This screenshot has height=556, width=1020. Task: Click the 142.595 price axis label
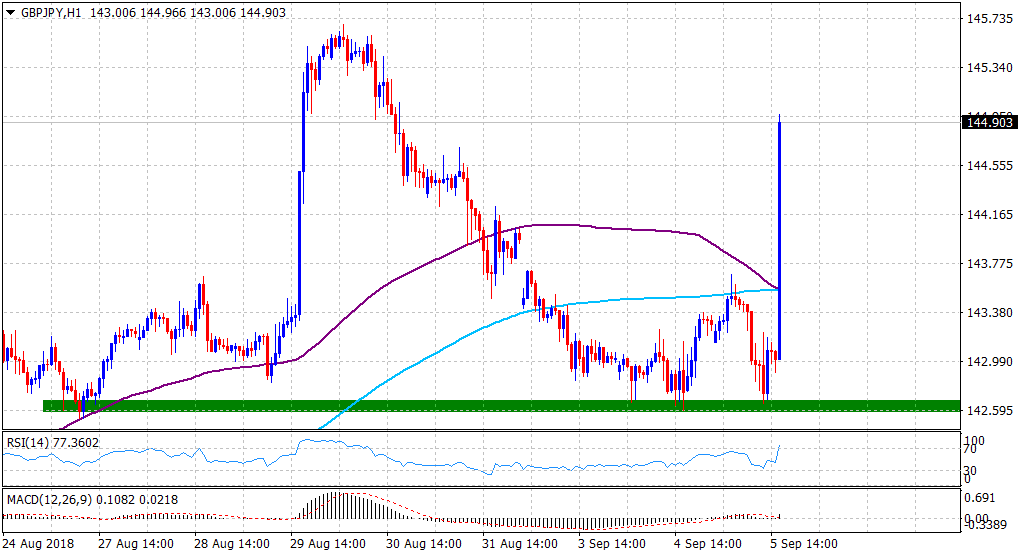pyautogui.click(x=986, y=410)
